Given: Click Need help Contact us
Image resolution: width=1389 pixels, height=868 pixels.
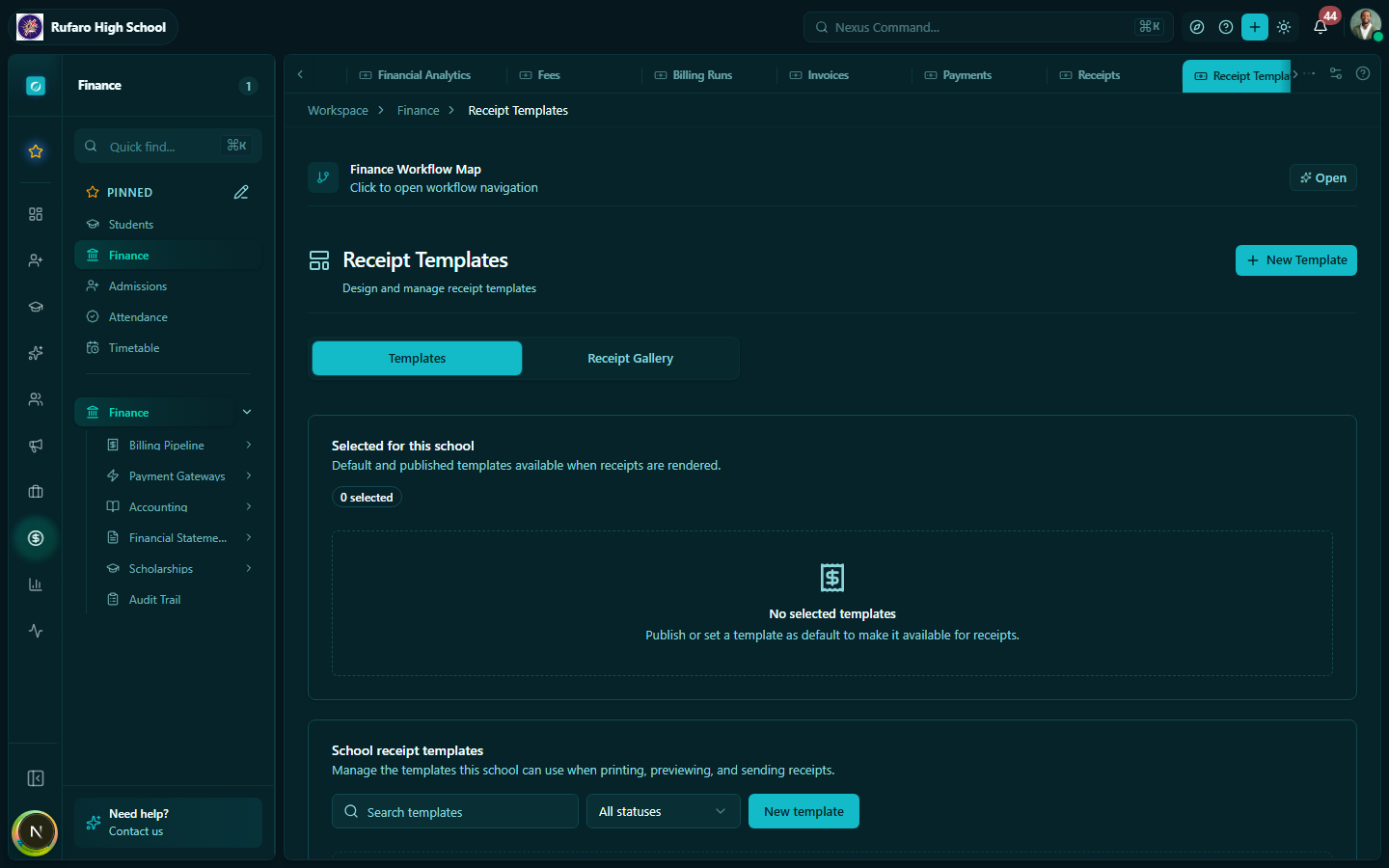Looking at the screenshot, I should click(x=168, y=823).
